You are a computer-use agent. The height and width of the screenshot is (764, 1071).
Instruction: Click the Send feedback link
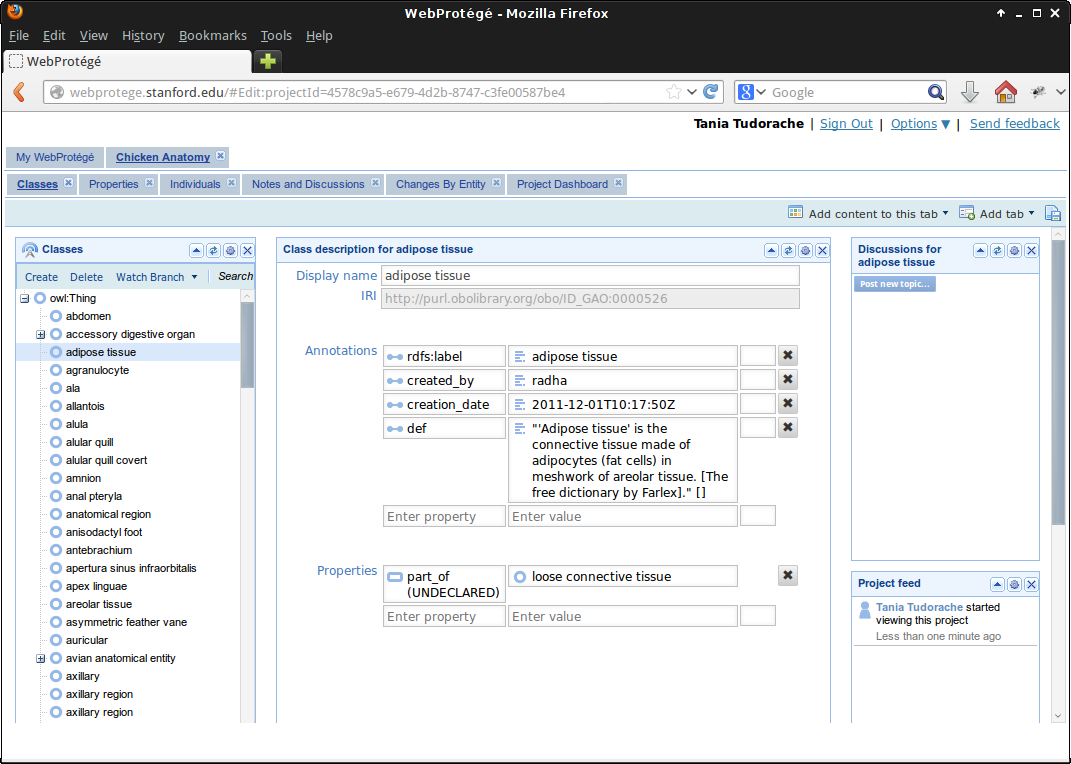pos(1014,124)
